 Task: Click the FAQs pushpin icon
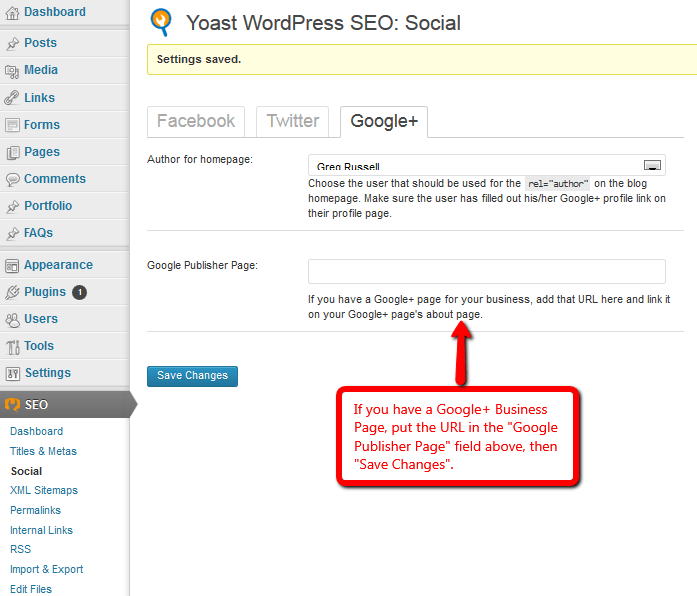click(x=12, y=233)
